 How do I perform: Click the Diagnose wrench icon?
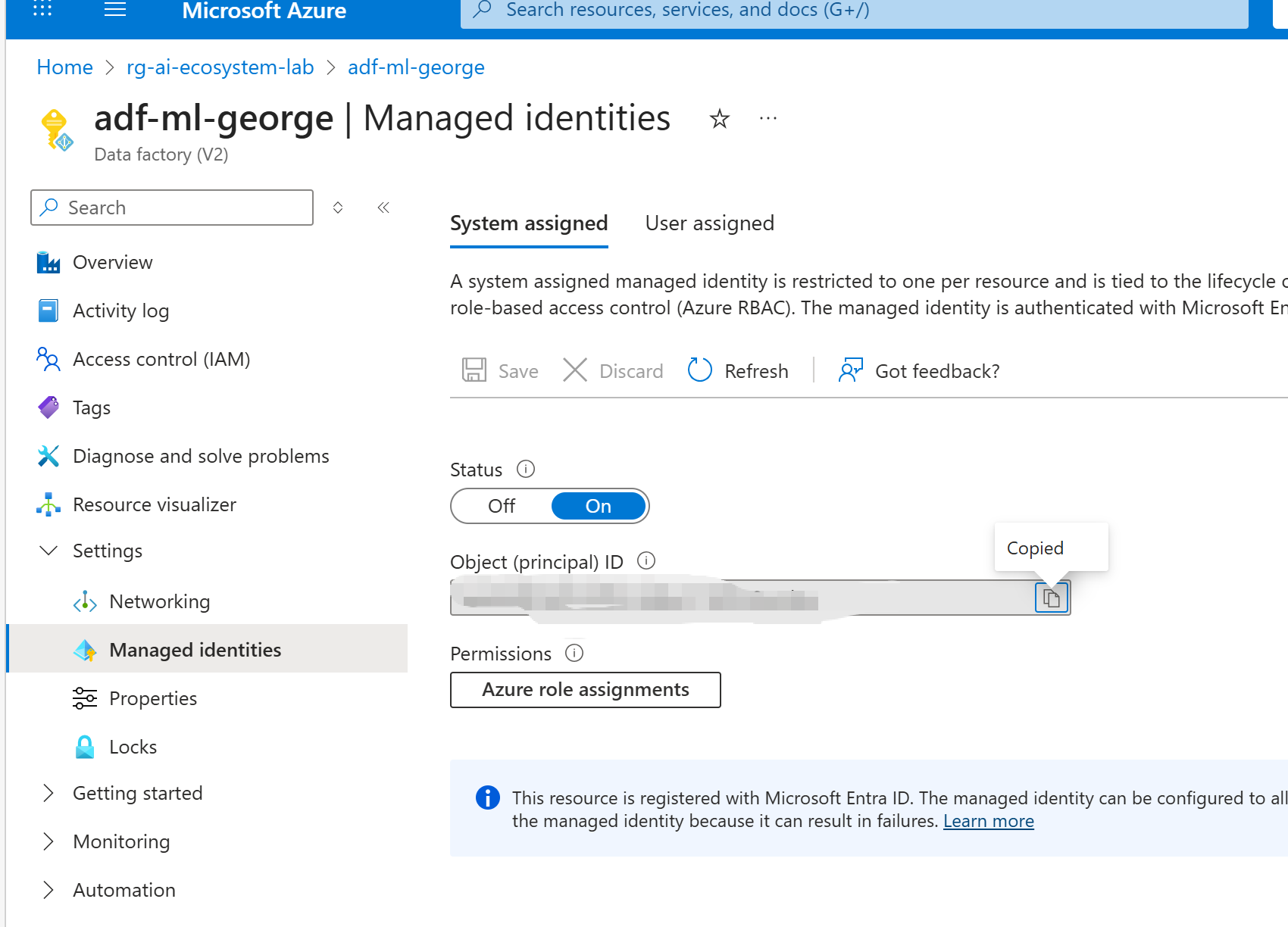[48, 456]
